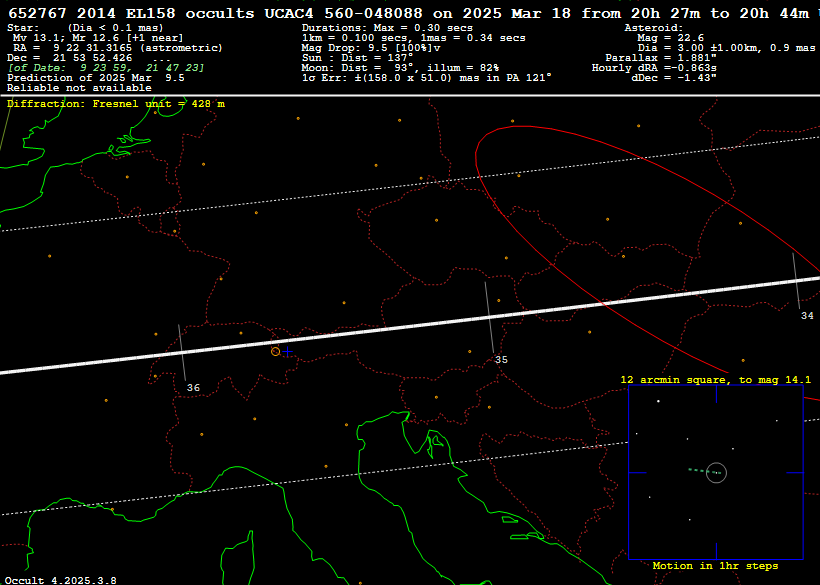The width and height of the screenshot is (820, 585).
Task: Click the 'Mv 13.1; Mr 12.6' star magnitude line
Action: [98, 38]
